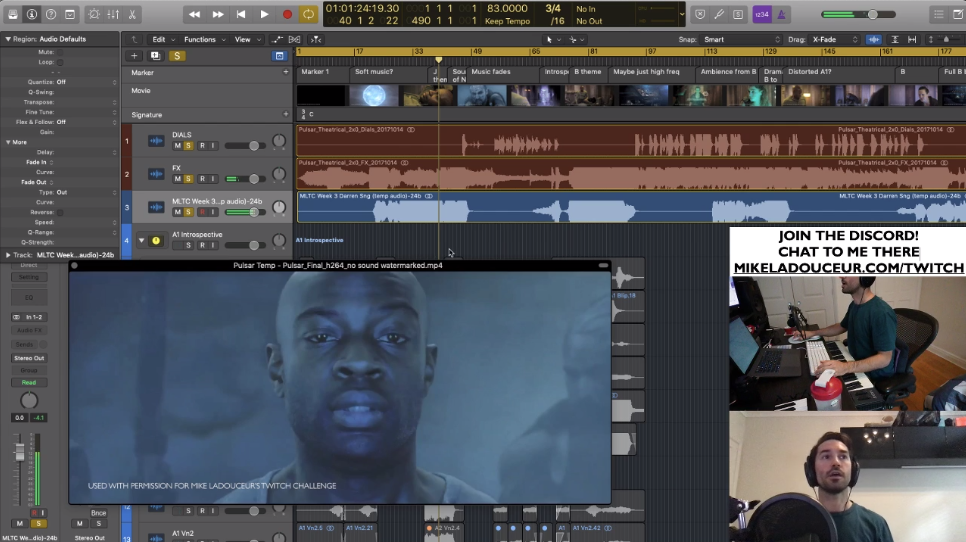Screen dimensions: 966x542
Task: Add marker with Marker plus button
Action: pyautogui.click(x=285, y=72)
